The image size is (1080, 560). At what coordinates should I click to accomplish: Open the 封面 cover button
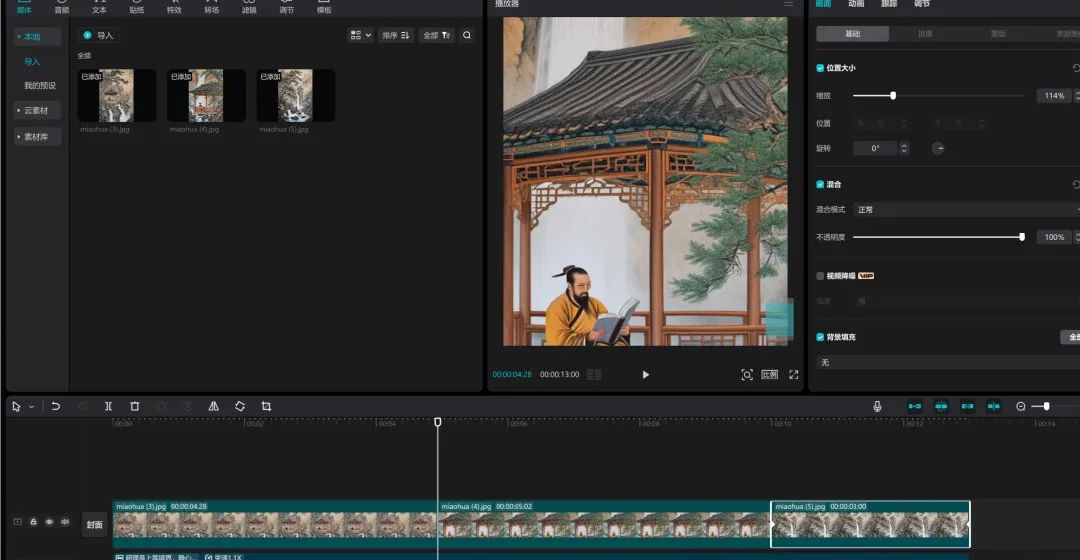94,525
